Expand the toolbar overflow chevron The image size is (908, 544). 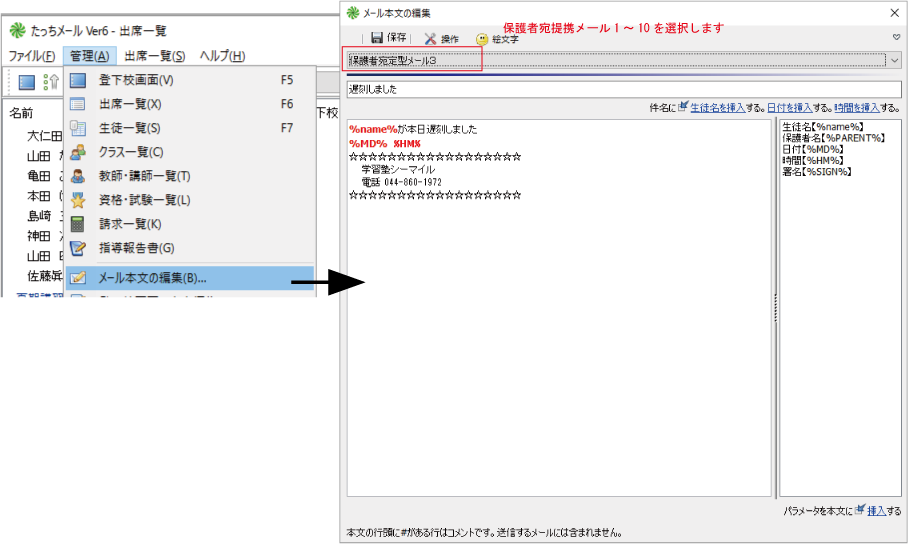tap(896, 37)
